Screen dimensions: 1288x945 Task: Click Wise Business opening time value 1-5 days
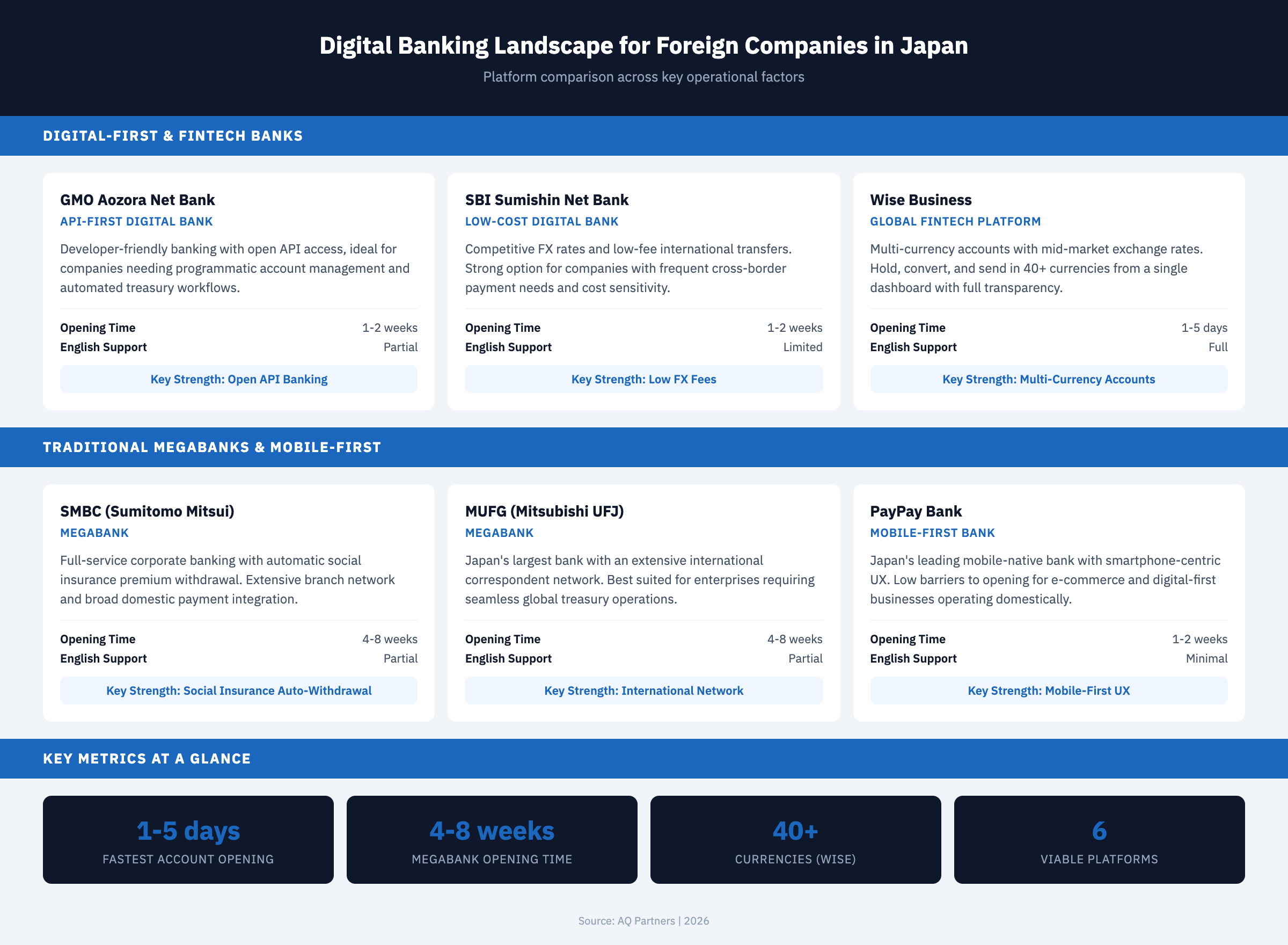click(1204, 328)
